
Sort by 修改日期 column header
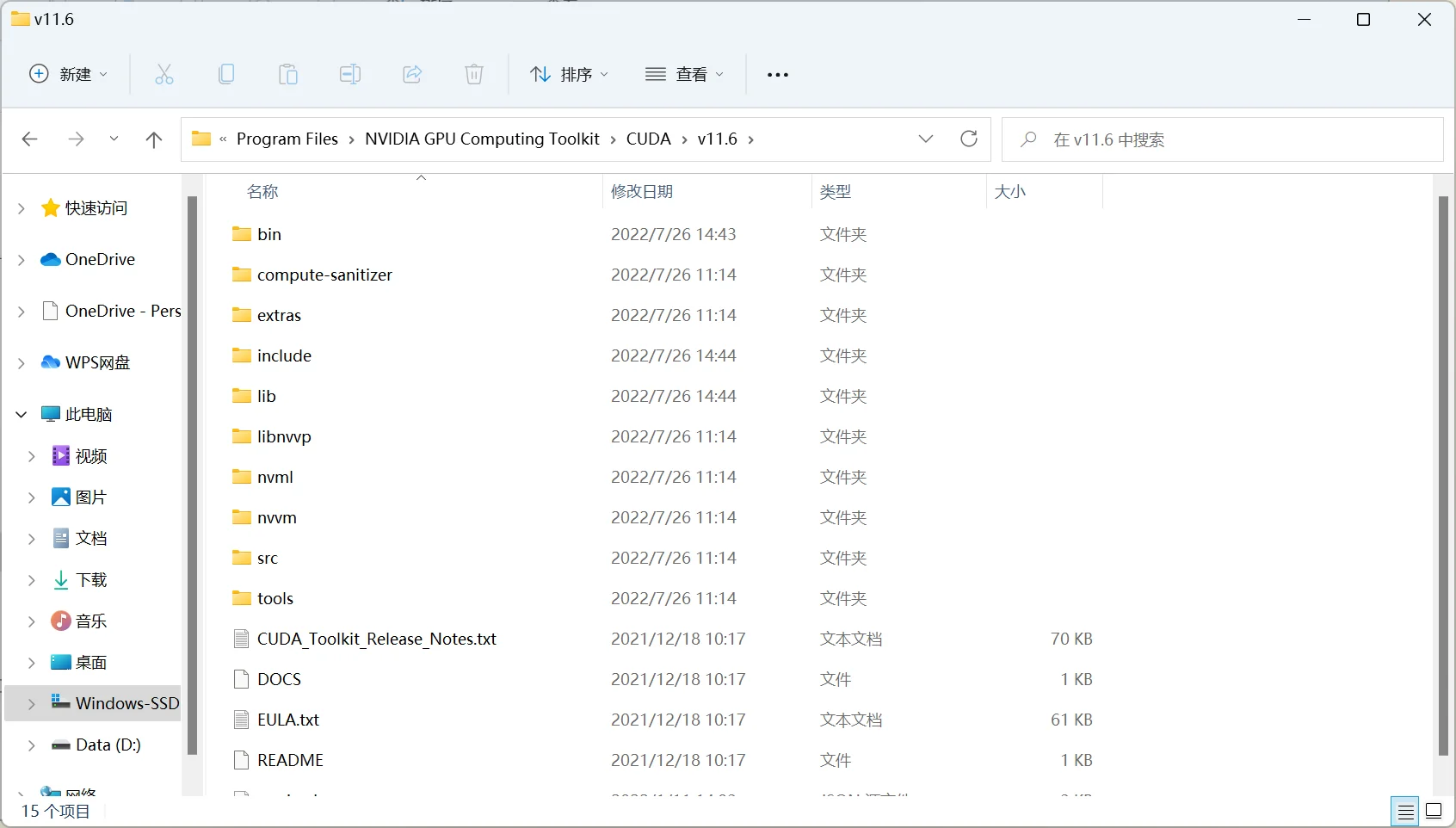click(x=642, y=192)
